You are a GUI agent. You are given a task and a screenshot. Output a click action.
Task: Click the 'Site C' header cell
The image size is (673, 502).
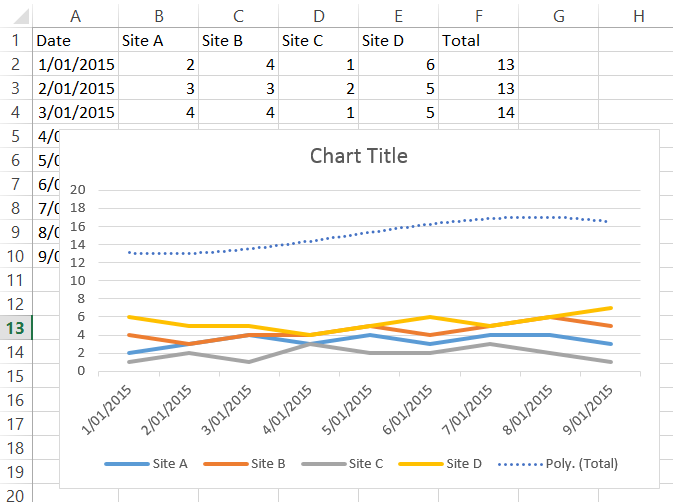click(x=318, y=40)
